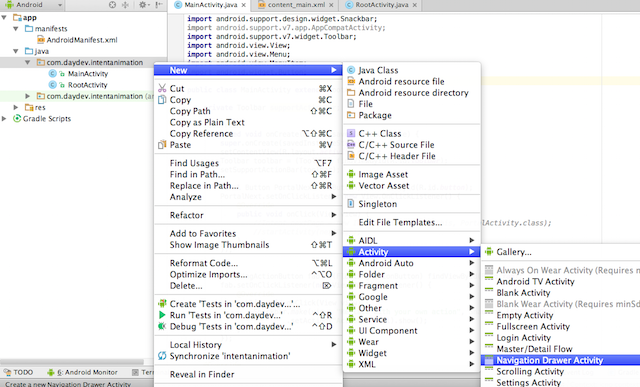Click the Synchronize refresh icon
The width and height of the screenshot is (640, 387).
[x=162, y=356]
